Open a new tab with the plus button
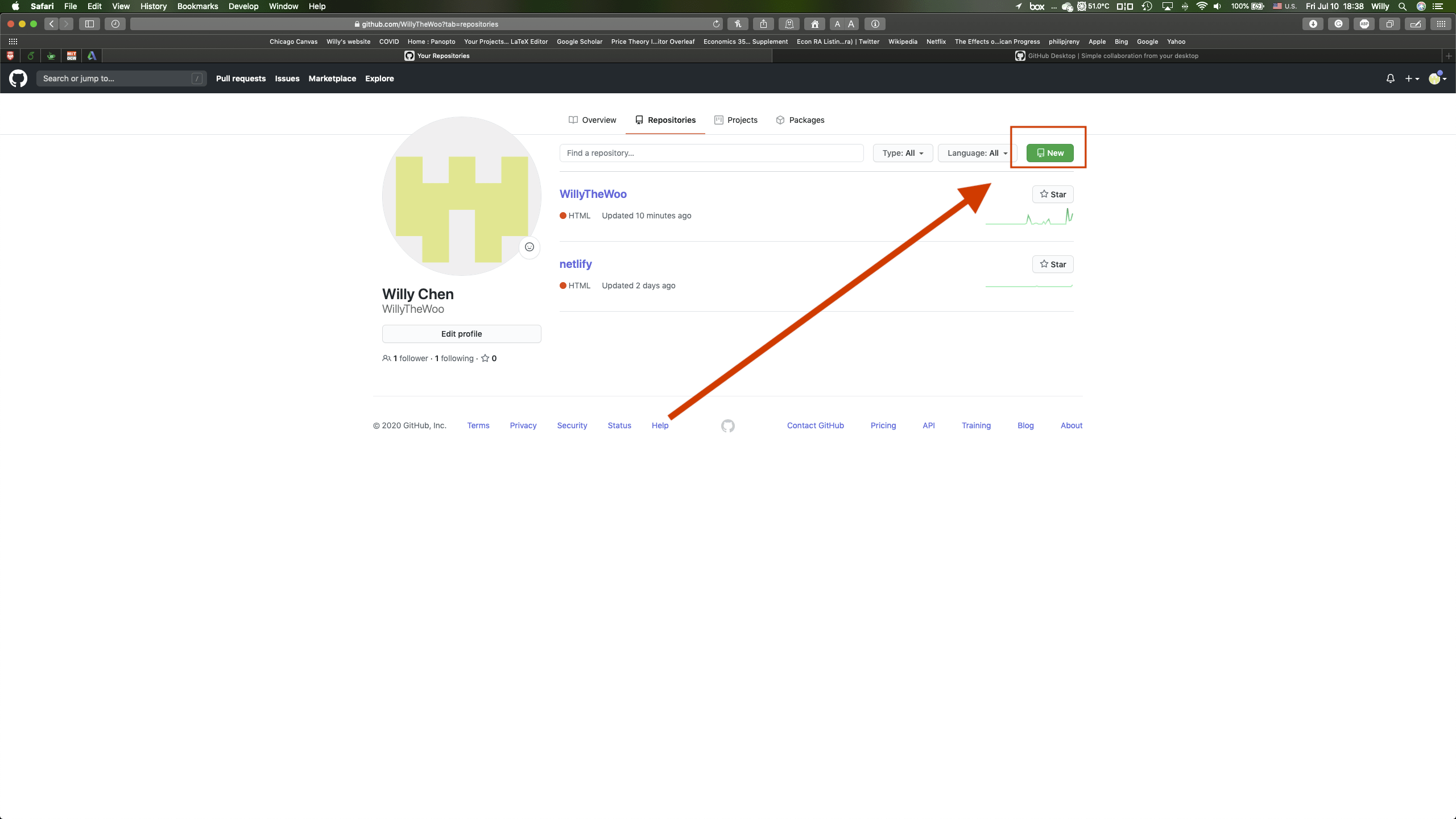This screenshot has width=1456, height=819. click(1449, 56)
